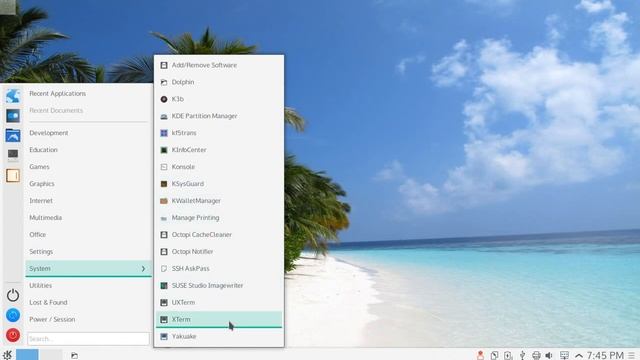Click the volume speaker tray icon
This screenshot has width=640, height=360.
point(549,355)
